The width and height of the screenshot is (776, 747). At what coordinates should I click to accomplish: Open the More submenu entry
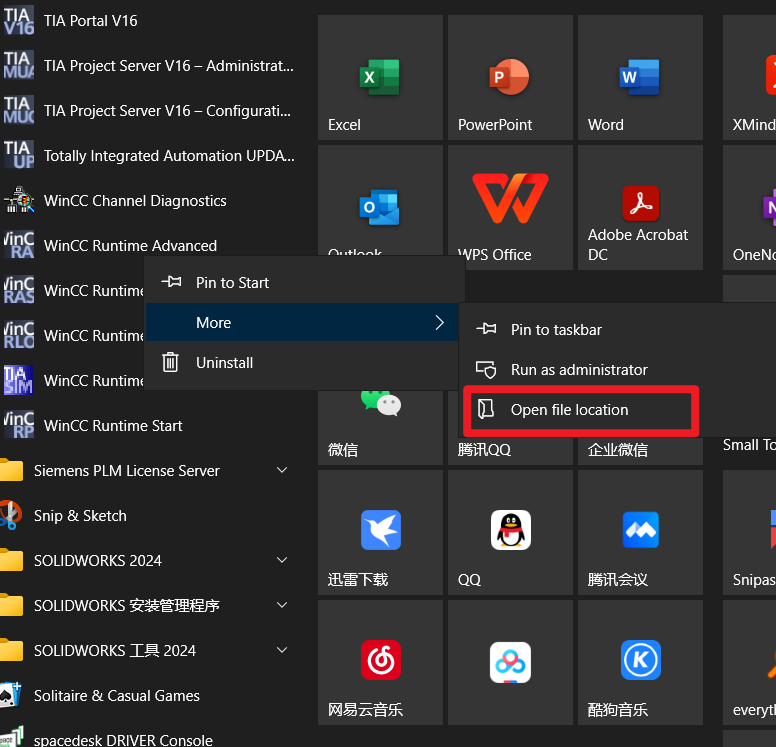tap(302, 322)
